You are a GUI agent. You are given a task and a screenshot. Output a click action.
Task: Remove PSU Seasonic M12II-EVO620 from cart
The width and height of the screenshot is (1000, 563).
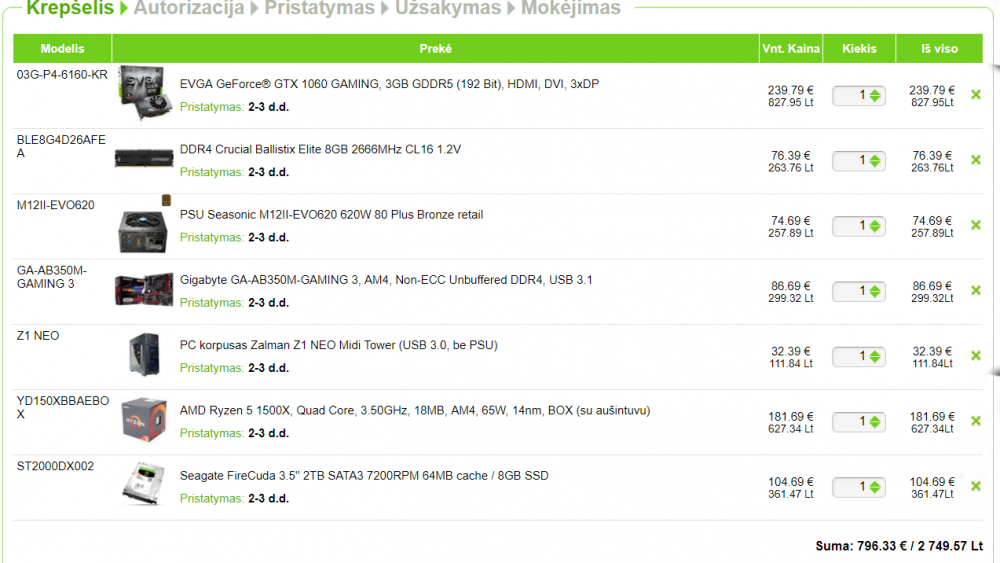pos(975,225)
